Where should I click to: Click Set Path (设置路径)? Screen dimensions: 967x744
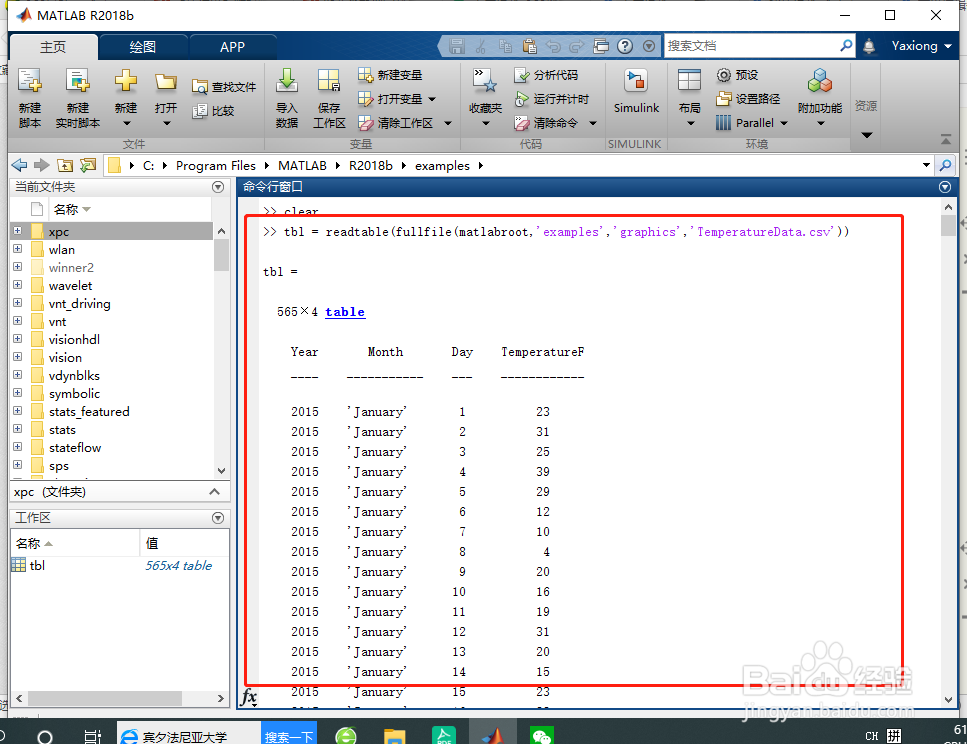[x=748, y=99]
